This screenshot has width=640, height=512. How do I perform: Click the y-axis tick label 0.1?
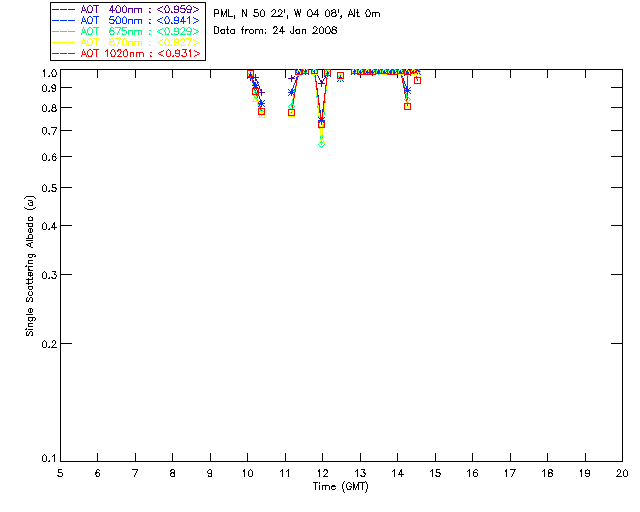coord(49,459)
